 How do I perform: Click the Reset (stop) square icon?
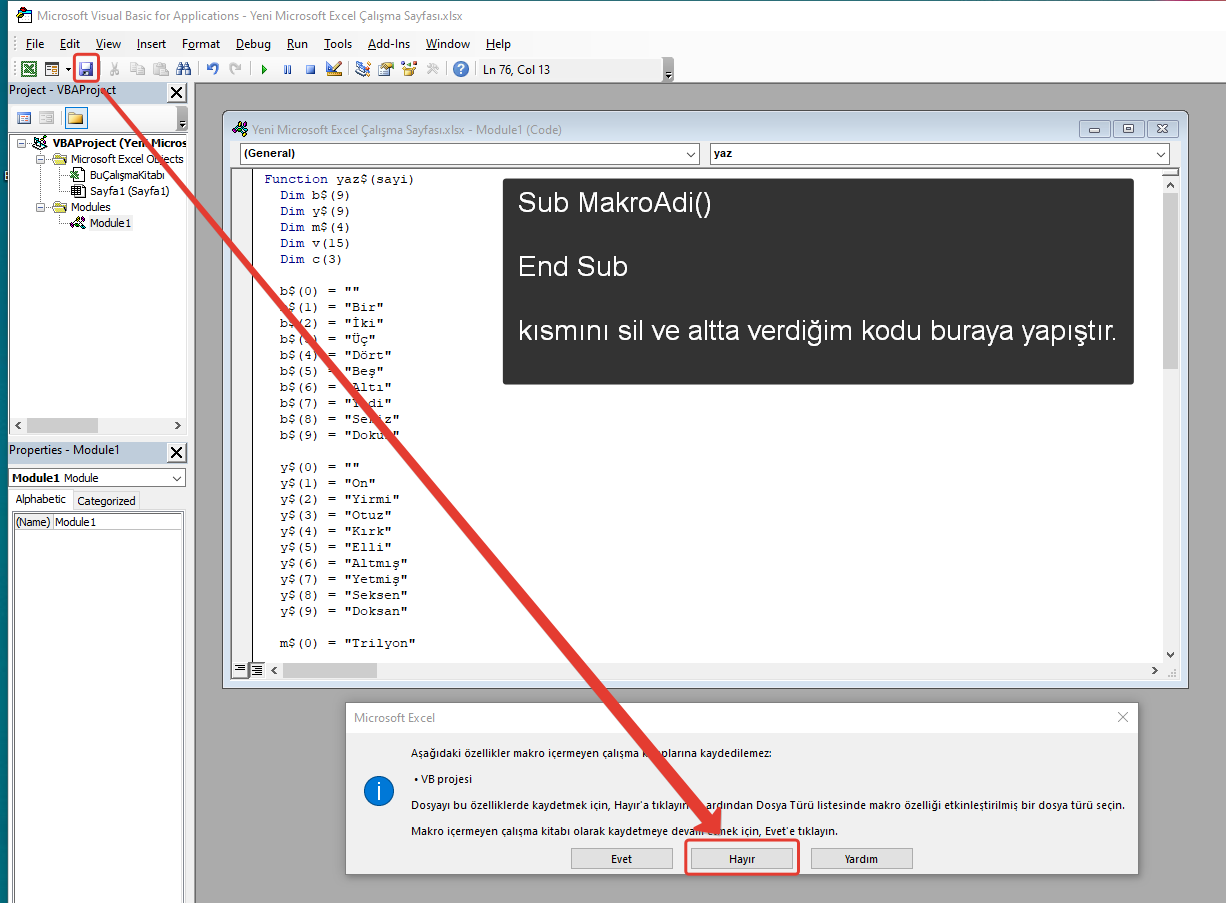pos(310,69)
